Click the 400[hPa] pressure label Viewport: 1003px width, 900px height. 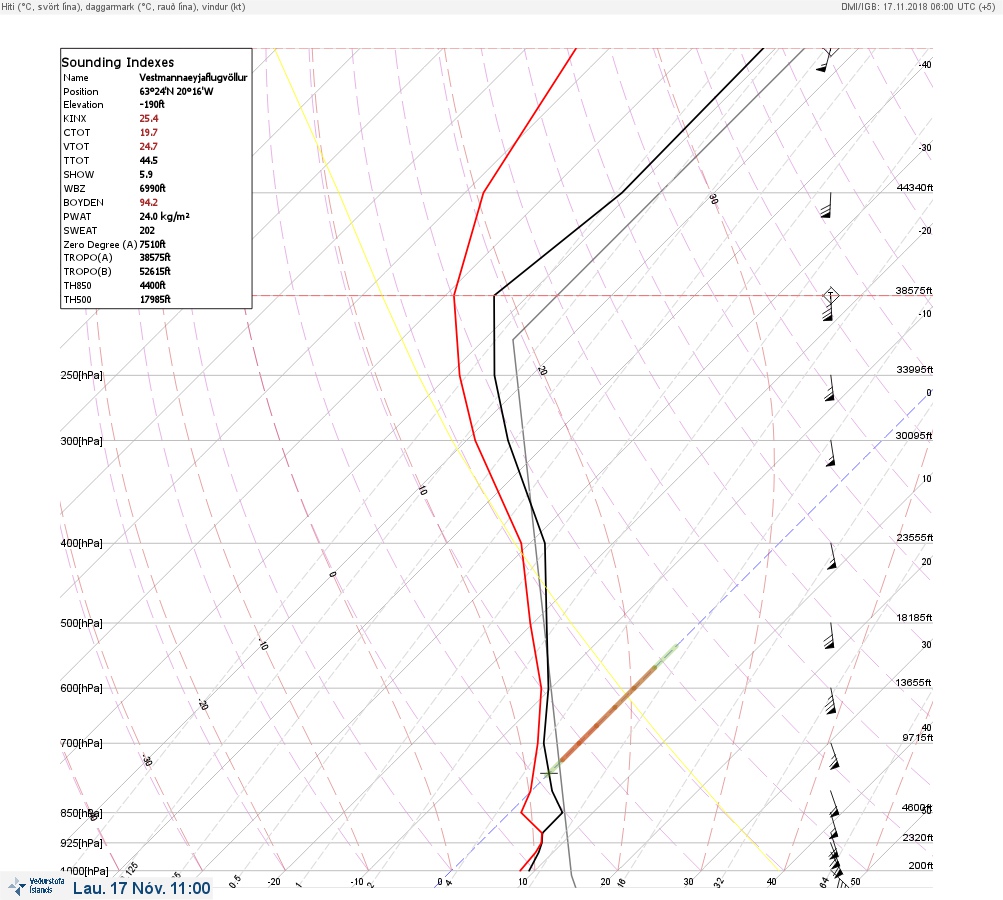click(81, 543)
